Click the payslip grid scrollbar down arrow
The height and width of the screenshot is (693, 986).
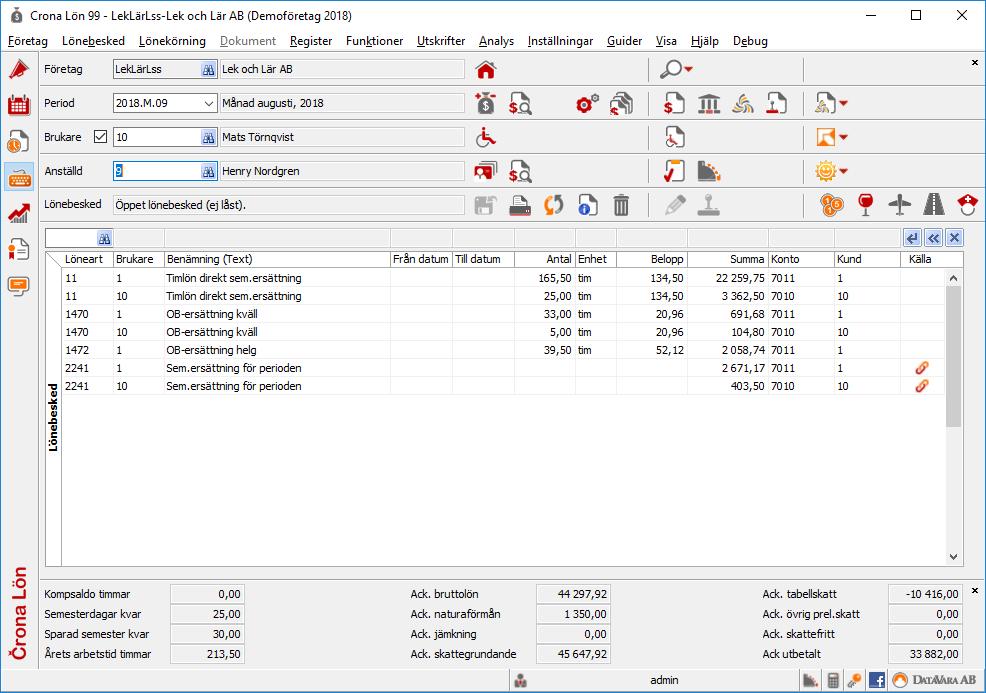953,557
